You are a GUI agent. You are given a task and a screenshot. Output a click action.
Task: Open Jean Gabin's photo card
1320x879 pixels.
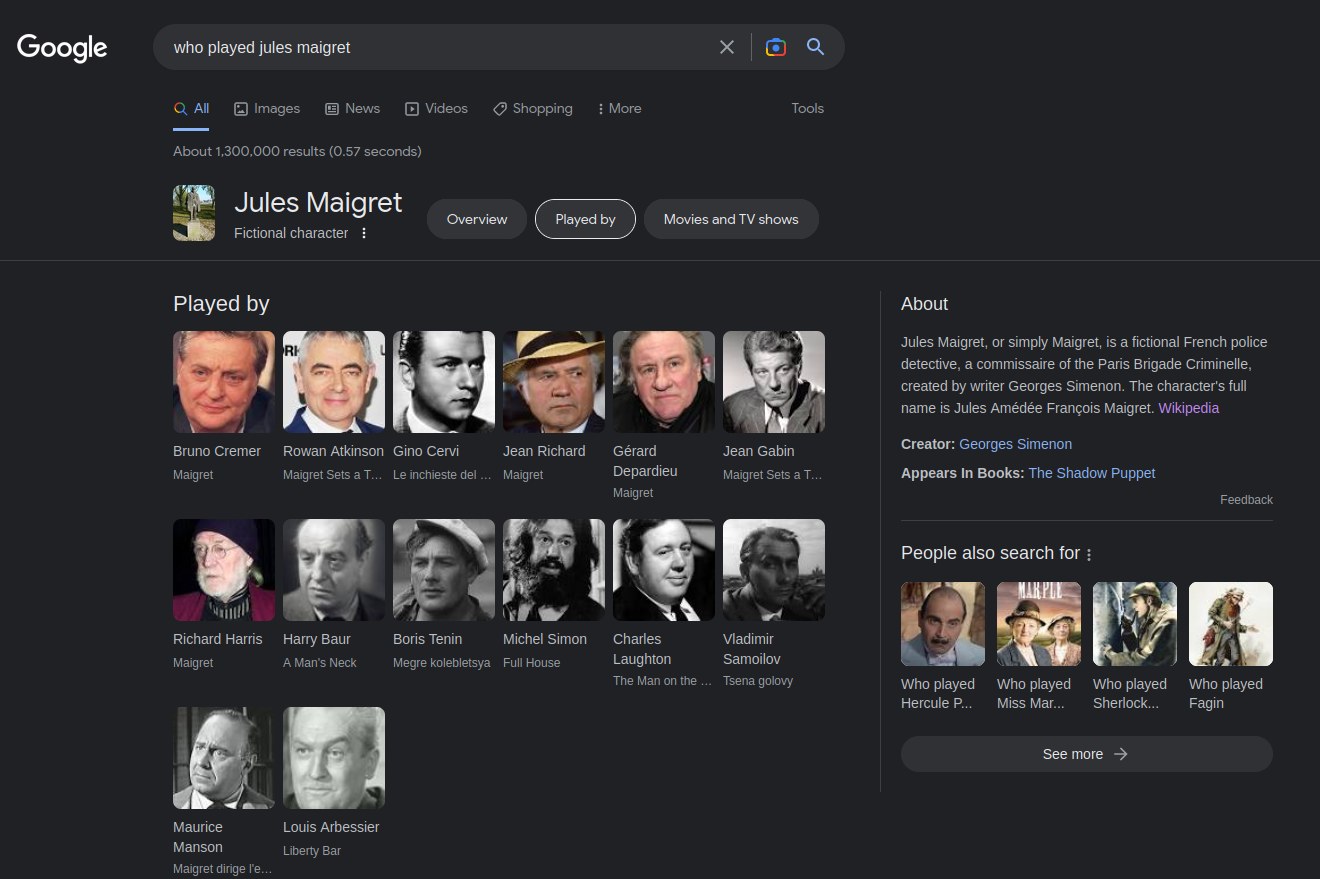[x=774, y=382]
